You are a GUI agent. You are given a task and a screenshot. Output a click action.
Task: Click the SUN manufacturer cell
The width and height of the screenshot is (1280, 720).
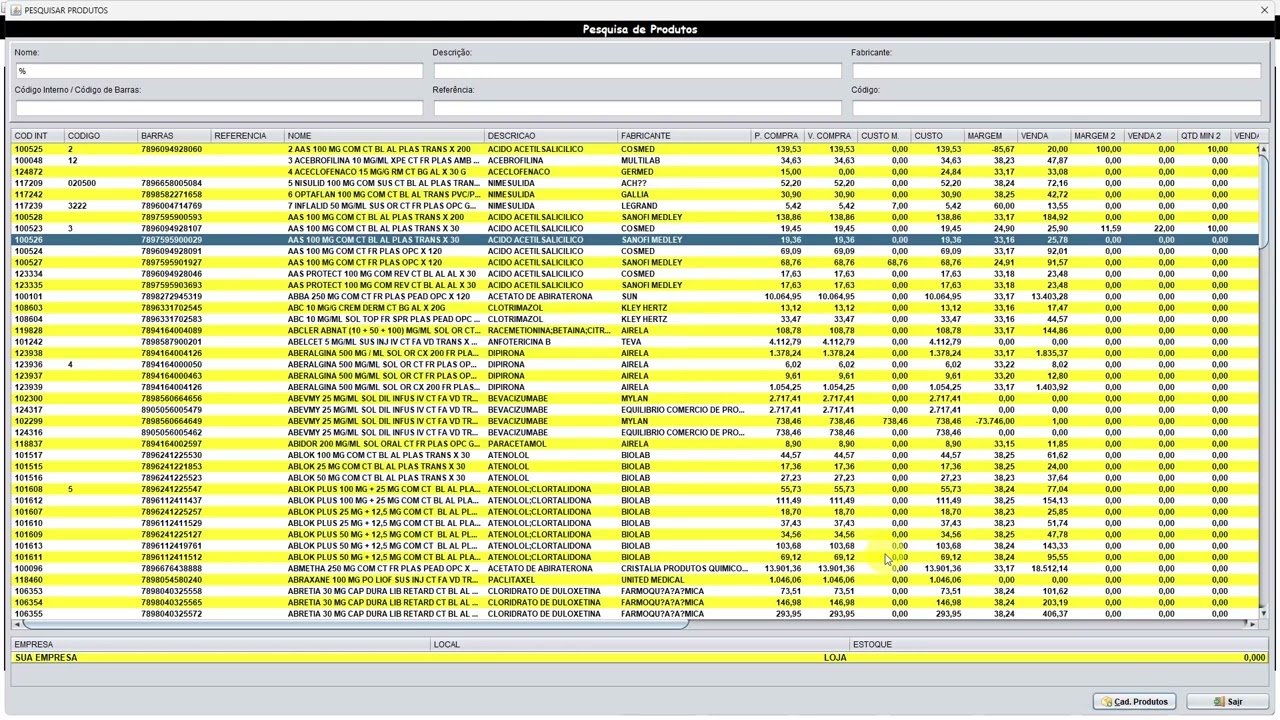tap(684, 296)
